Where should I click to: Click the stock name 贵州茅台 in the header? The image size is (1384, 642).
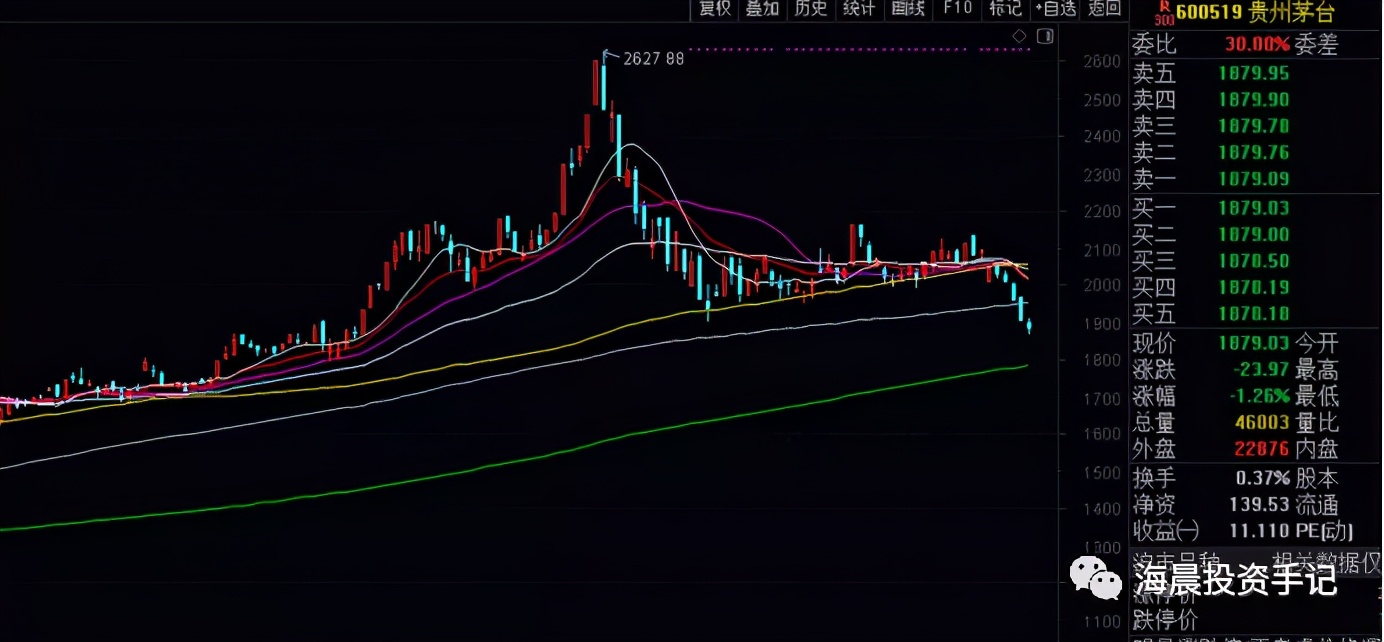click(x=1288, y=14)
